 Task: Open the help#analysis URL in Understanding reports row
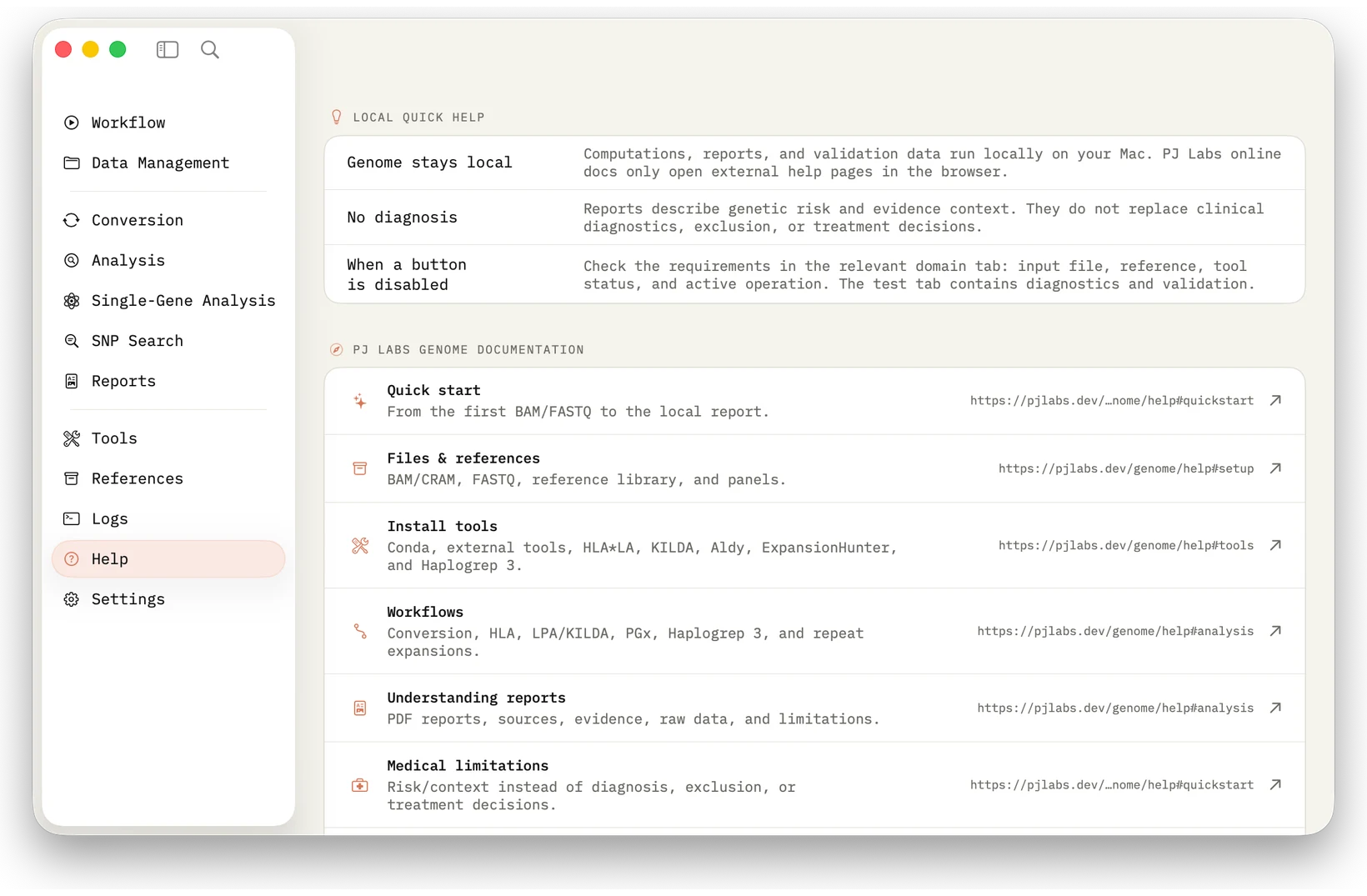pyautogui.click(x=1115, y=708)
